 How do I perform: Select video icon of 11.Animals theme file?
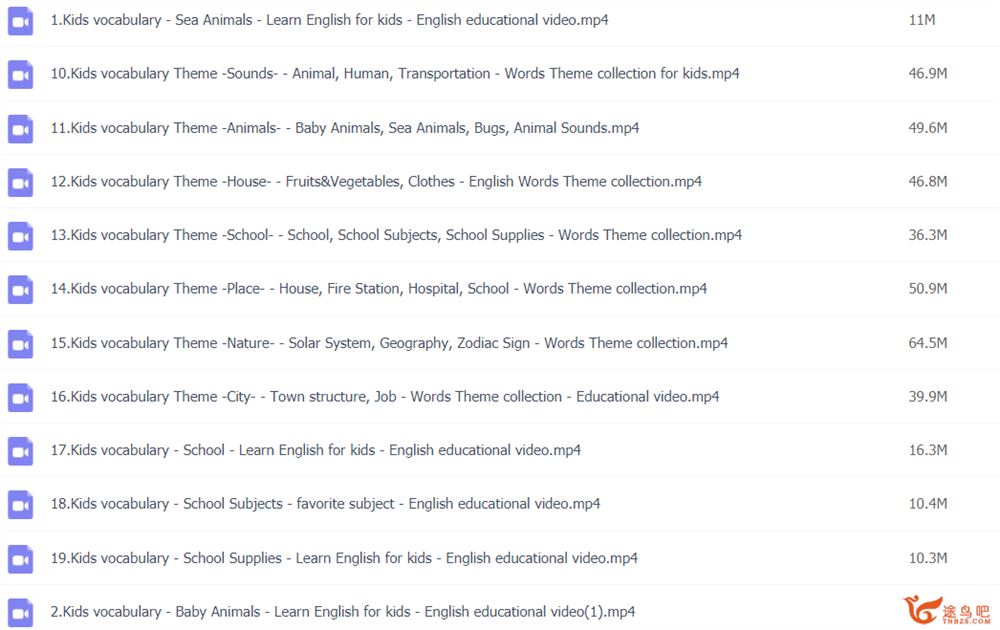pos(20,128)
